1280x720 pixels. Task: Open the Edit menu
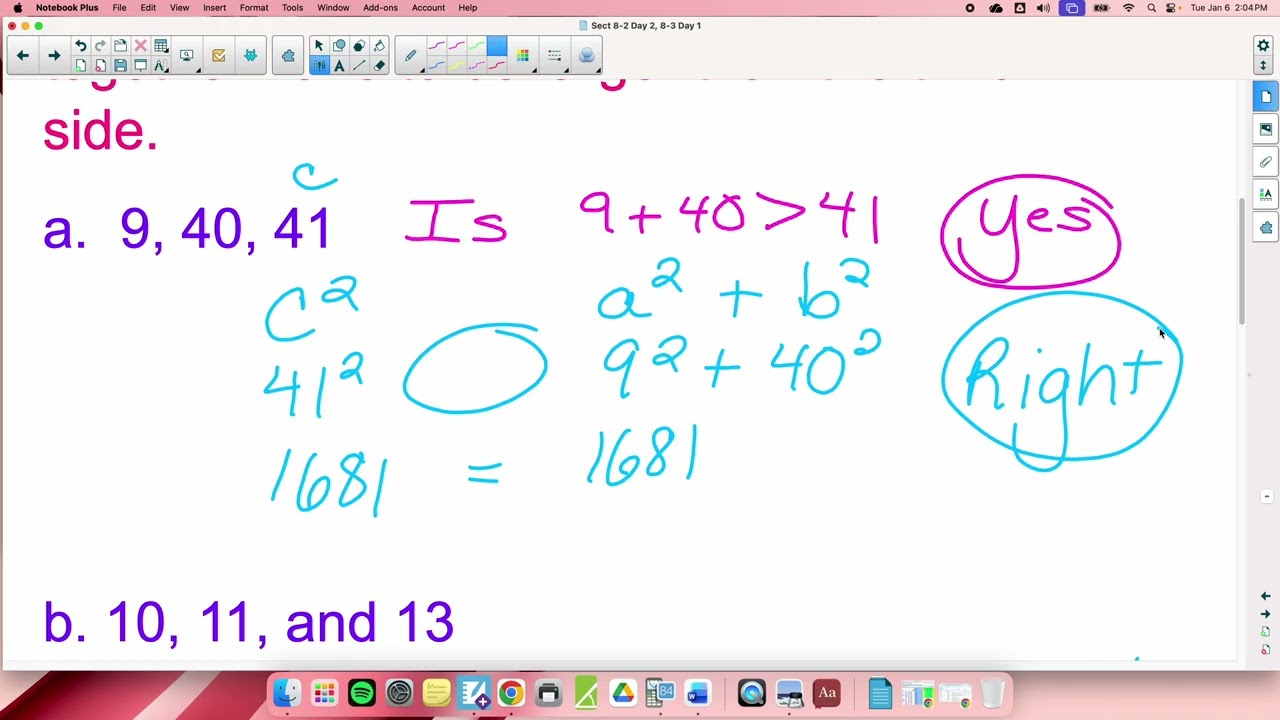click(148, 7)
